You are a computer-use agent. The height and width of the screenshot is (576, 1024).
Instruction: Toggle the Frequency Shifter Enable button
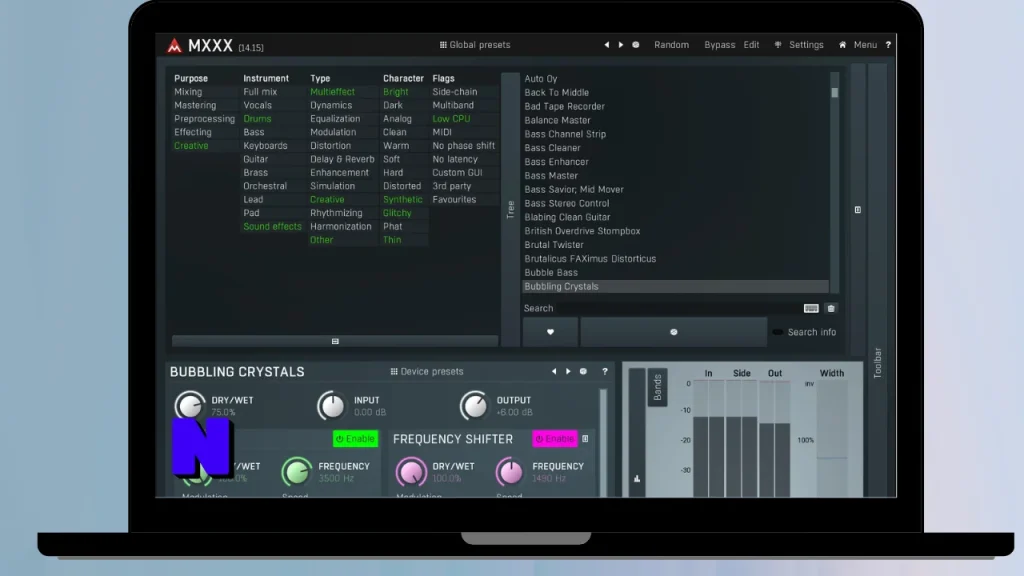555,439
